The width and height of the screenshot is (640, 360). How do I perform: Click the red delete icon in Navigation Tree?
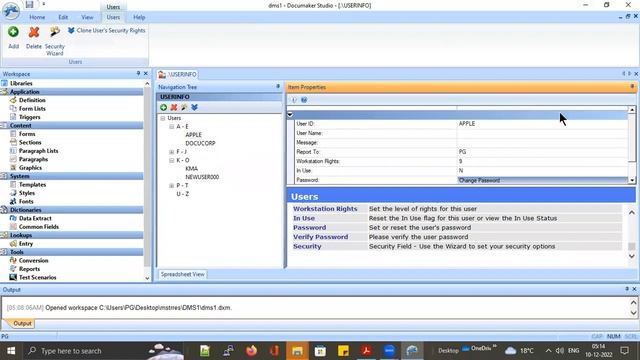[x=174, y=107]
